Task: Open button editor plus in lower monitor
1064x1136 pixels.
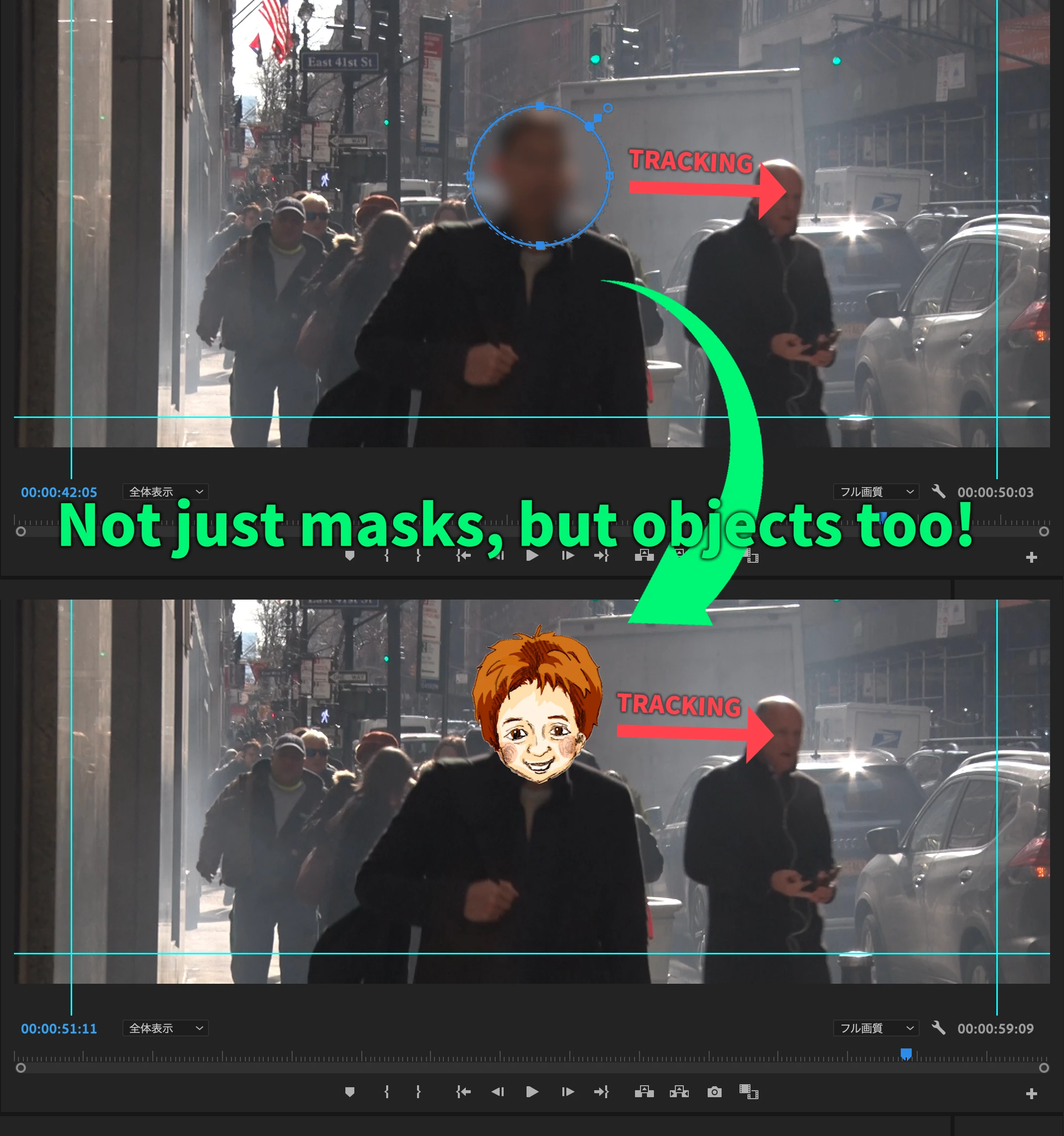Action: pos(1032,1093)
